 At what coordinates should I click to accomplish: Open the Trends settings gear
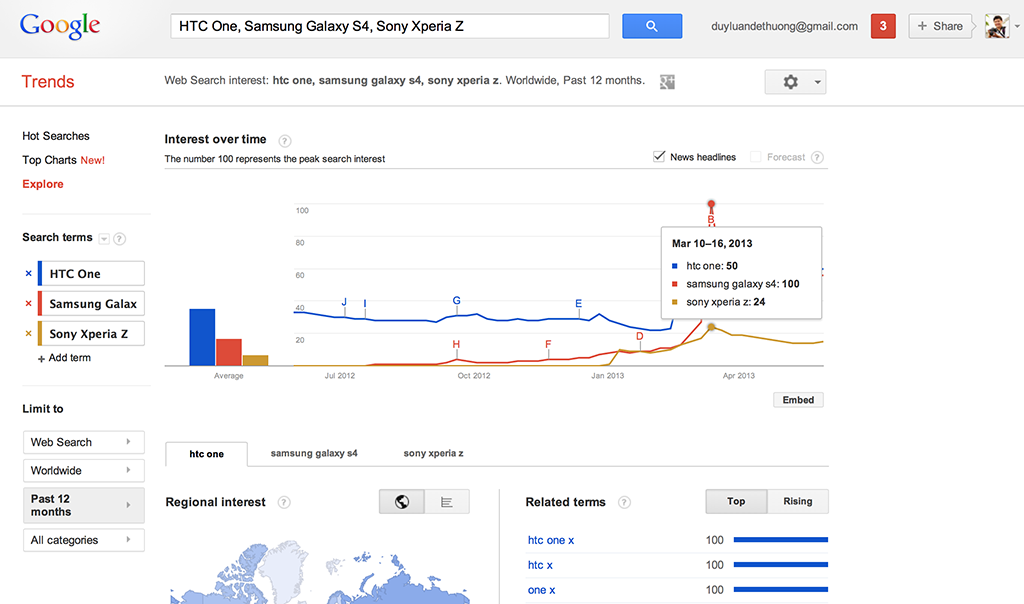(x=789, y=81)
